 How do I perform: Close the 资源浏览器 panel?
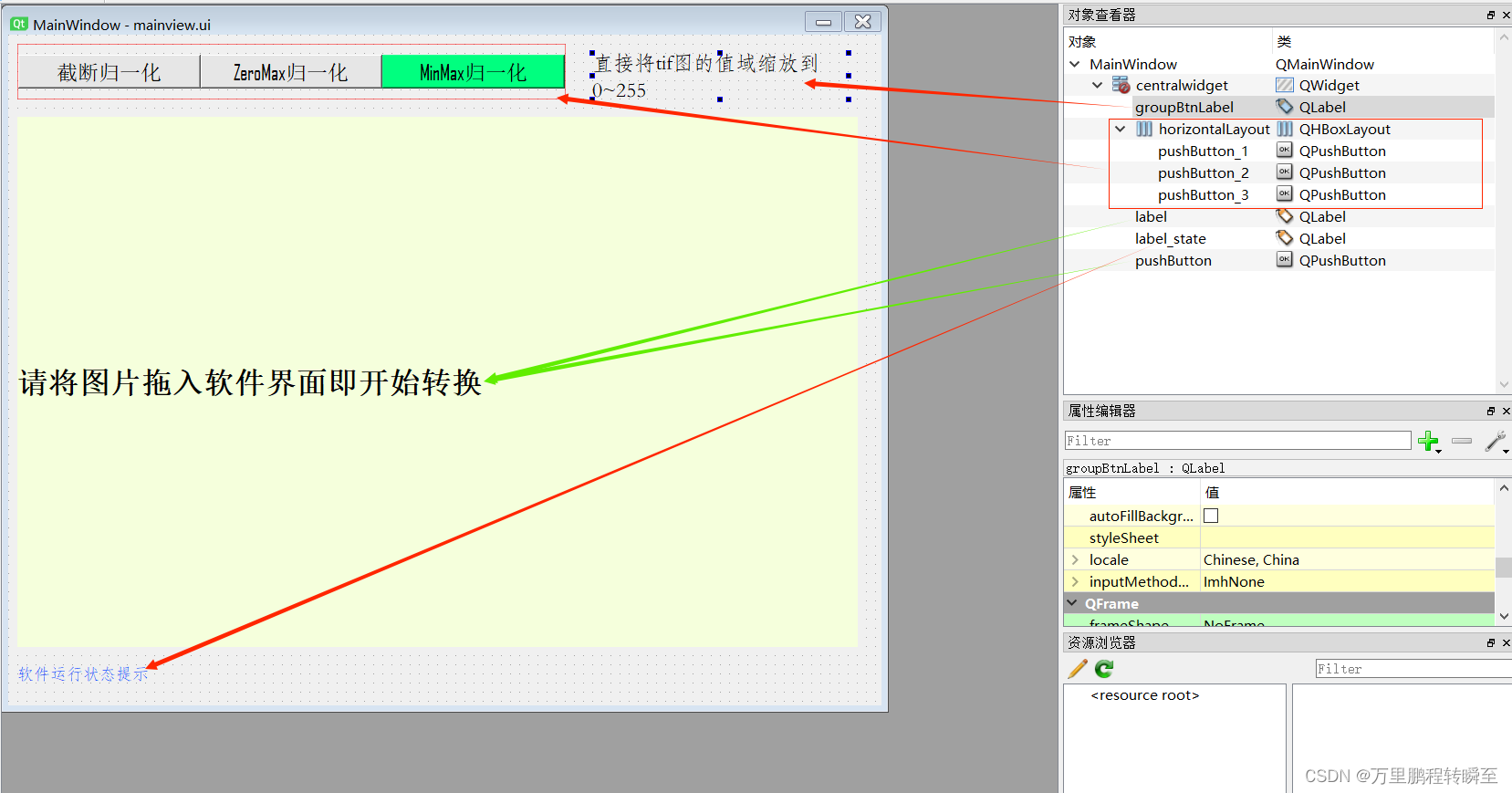[x=1506, y=642]
